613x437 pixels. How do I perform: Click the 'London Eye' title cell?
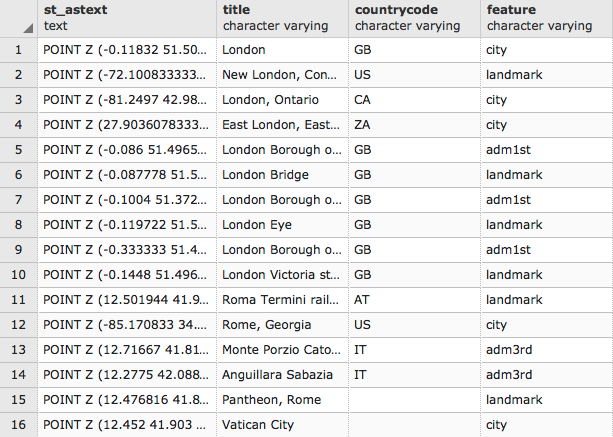(x=282, y=224)
